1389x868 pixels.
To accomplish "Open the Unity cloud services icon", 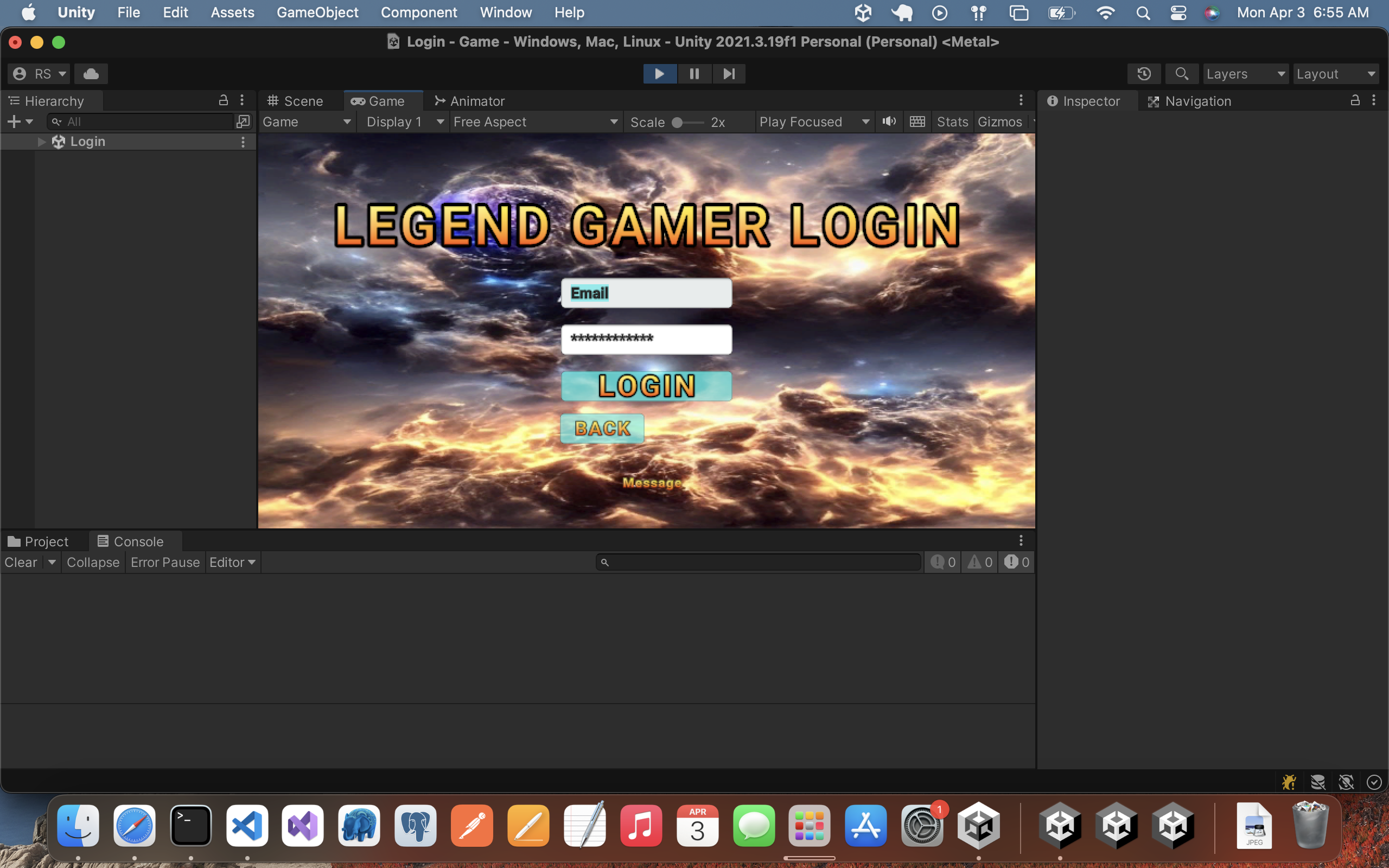I will point(91,73).
